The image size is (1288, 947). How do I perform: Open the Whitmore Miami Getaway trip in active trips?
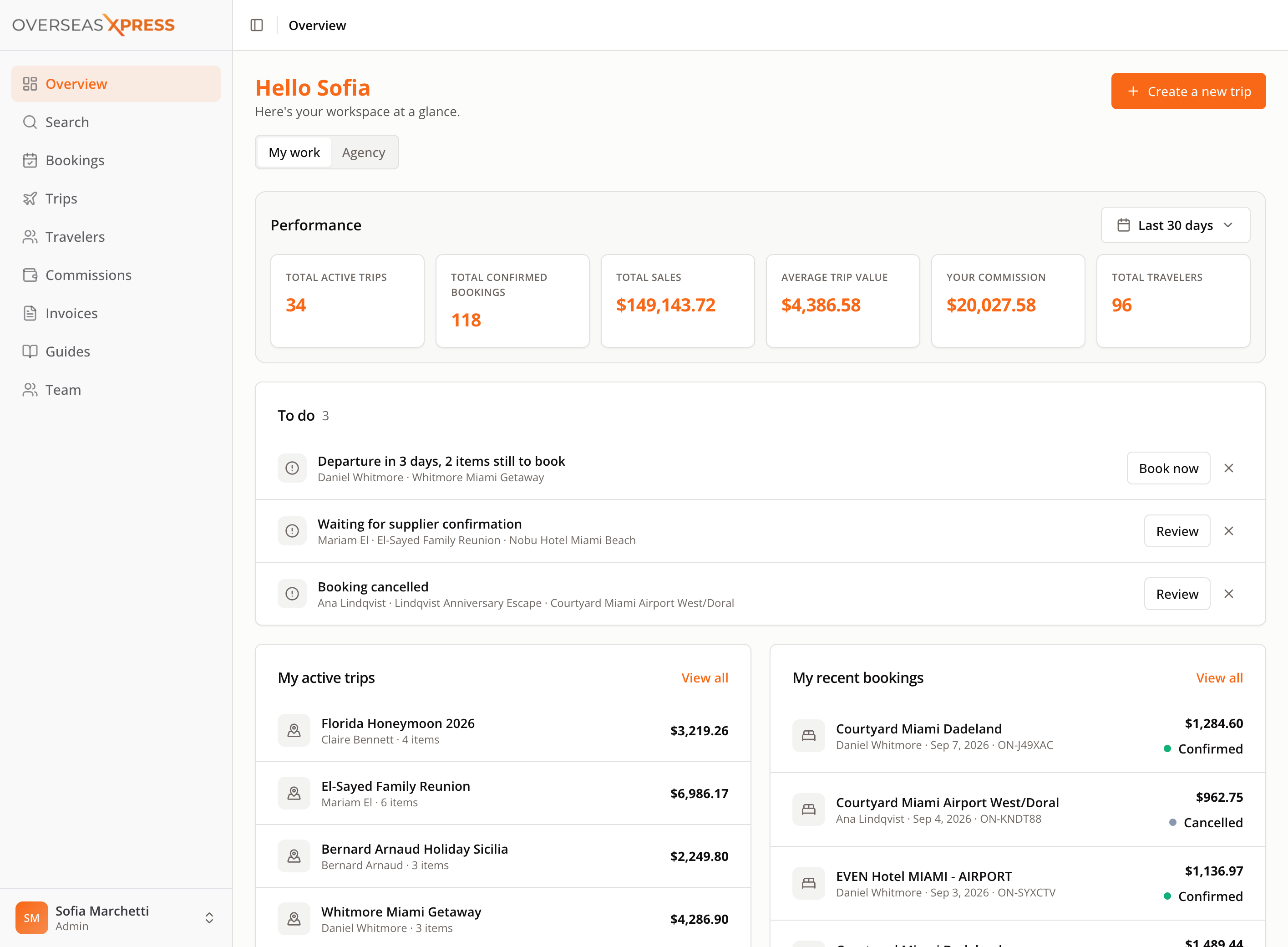[x=401, y=911]
